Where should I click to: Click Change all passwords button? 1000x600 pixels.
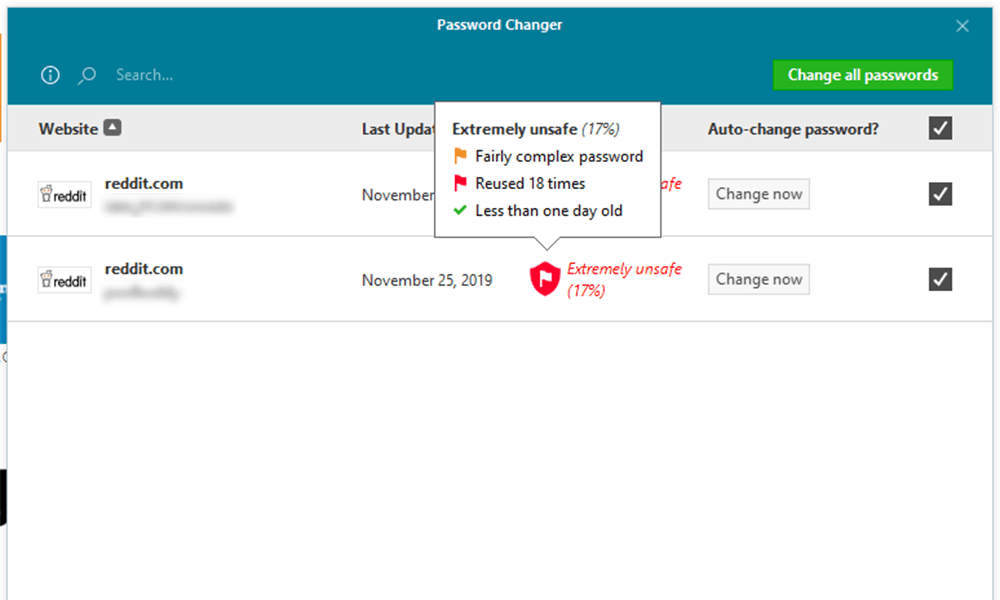pyautogui.click(x=863, y=75)
